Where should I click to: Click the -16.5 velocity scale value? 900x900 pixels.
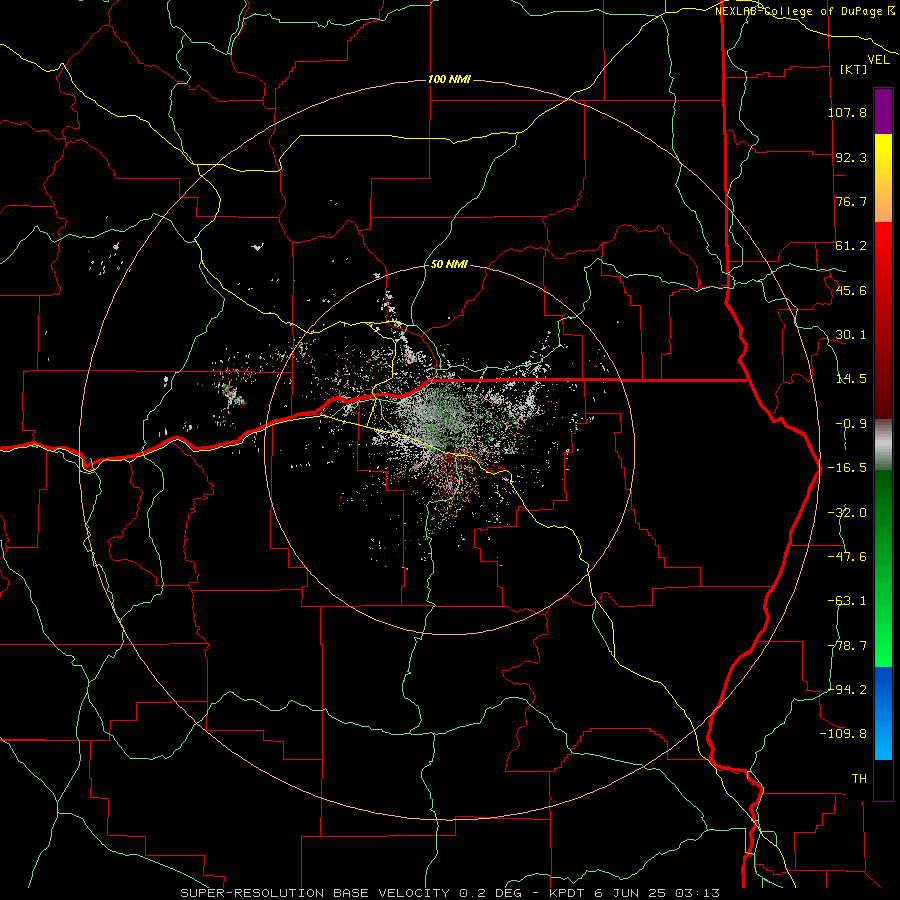(847, 468)
